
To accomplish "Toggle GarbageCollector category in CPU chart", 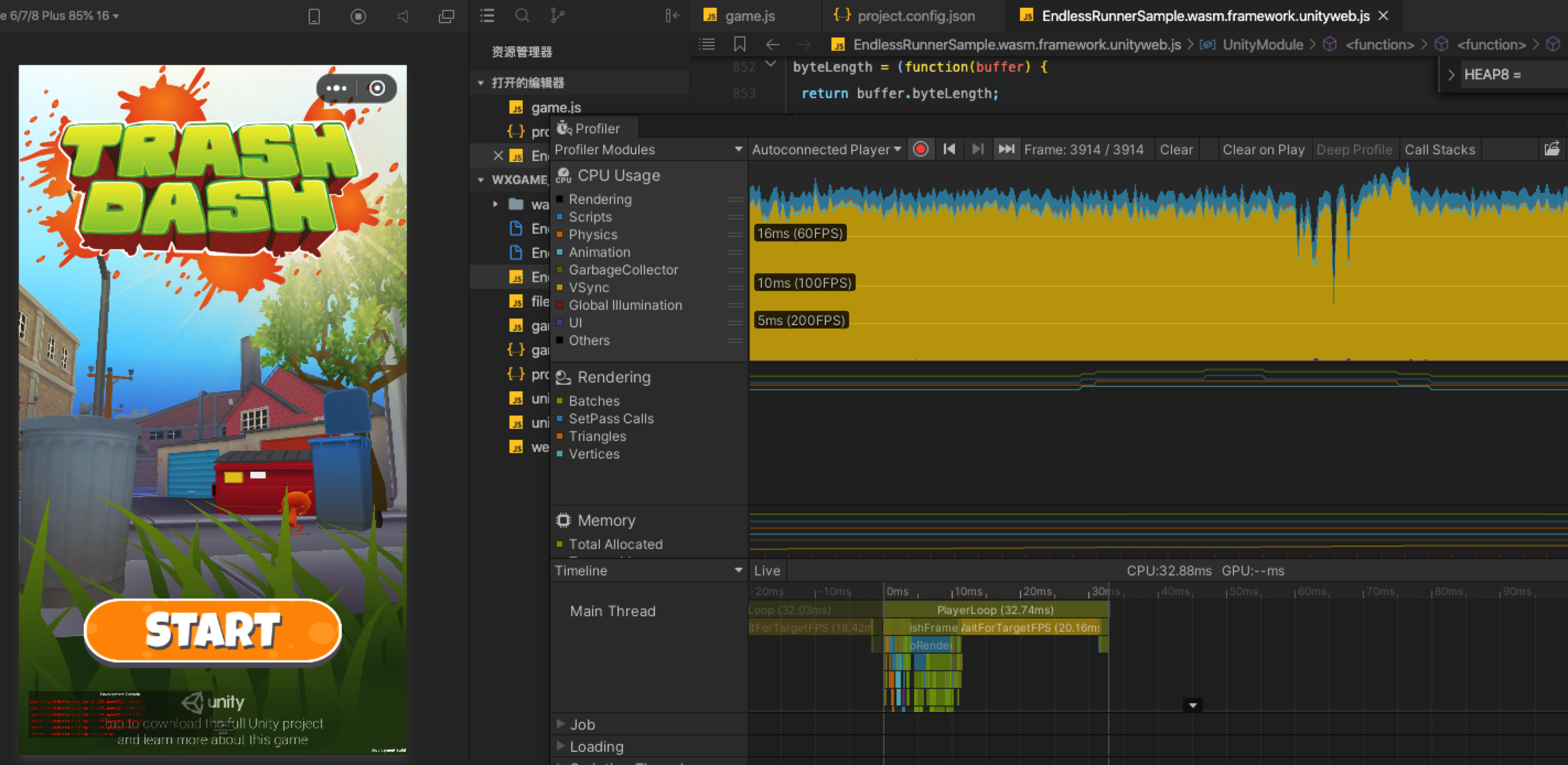I will pyautogui.click(x=560, y=270).
